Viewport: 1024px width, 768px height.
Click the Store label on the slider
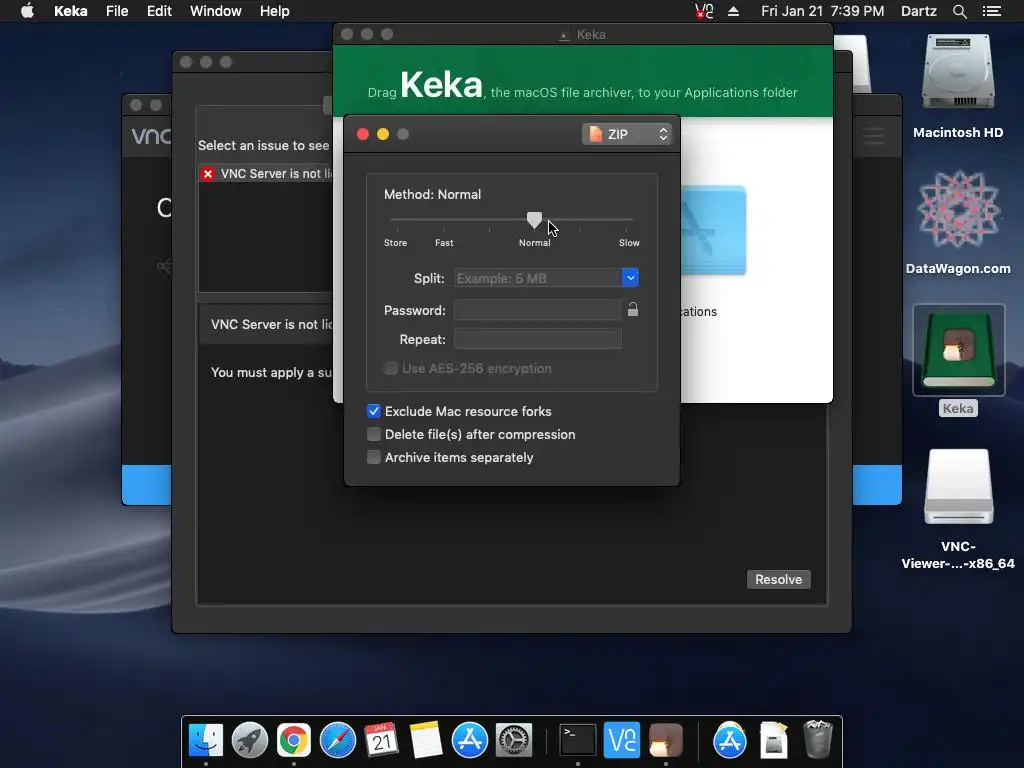coord(395,243)
